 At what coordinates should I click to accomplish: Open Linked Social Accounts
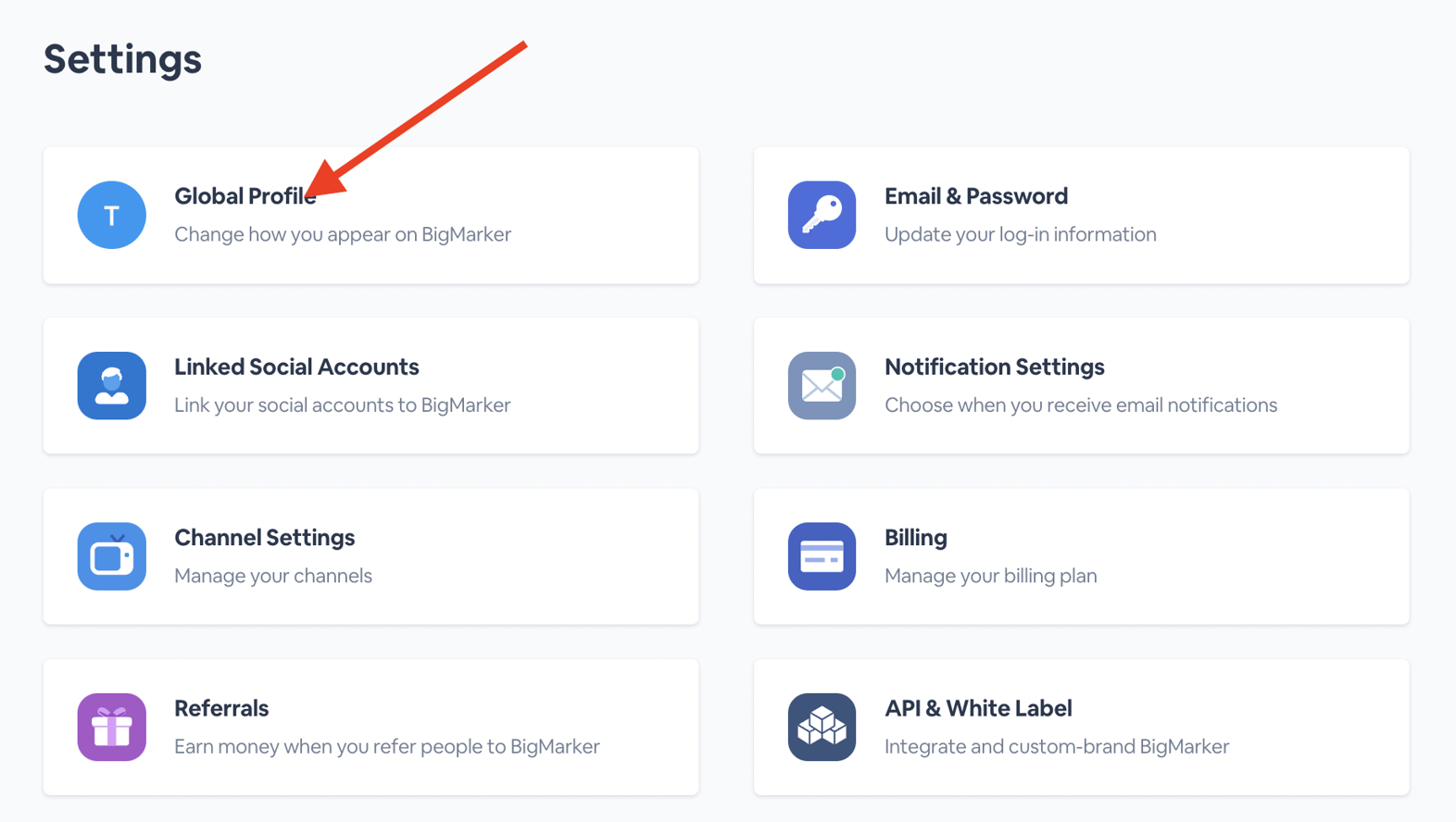pyautogui.click(x=296, y=367)
